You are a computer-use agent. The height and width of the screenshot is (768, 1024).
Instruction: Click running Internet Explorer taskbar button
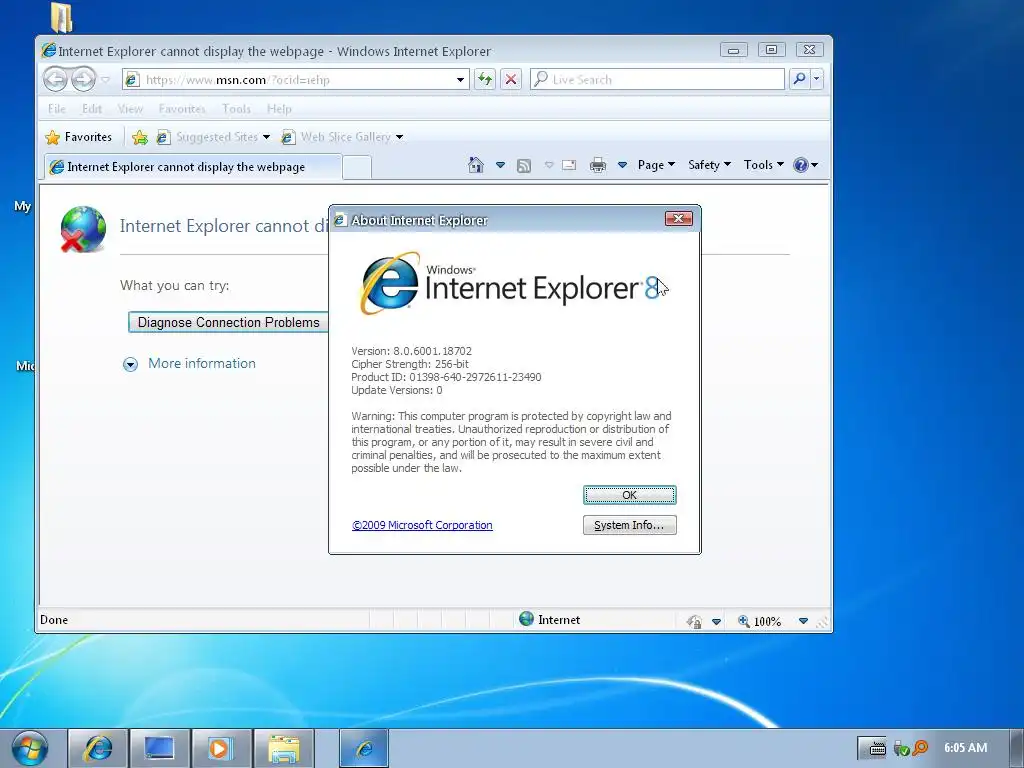[364, 748]
